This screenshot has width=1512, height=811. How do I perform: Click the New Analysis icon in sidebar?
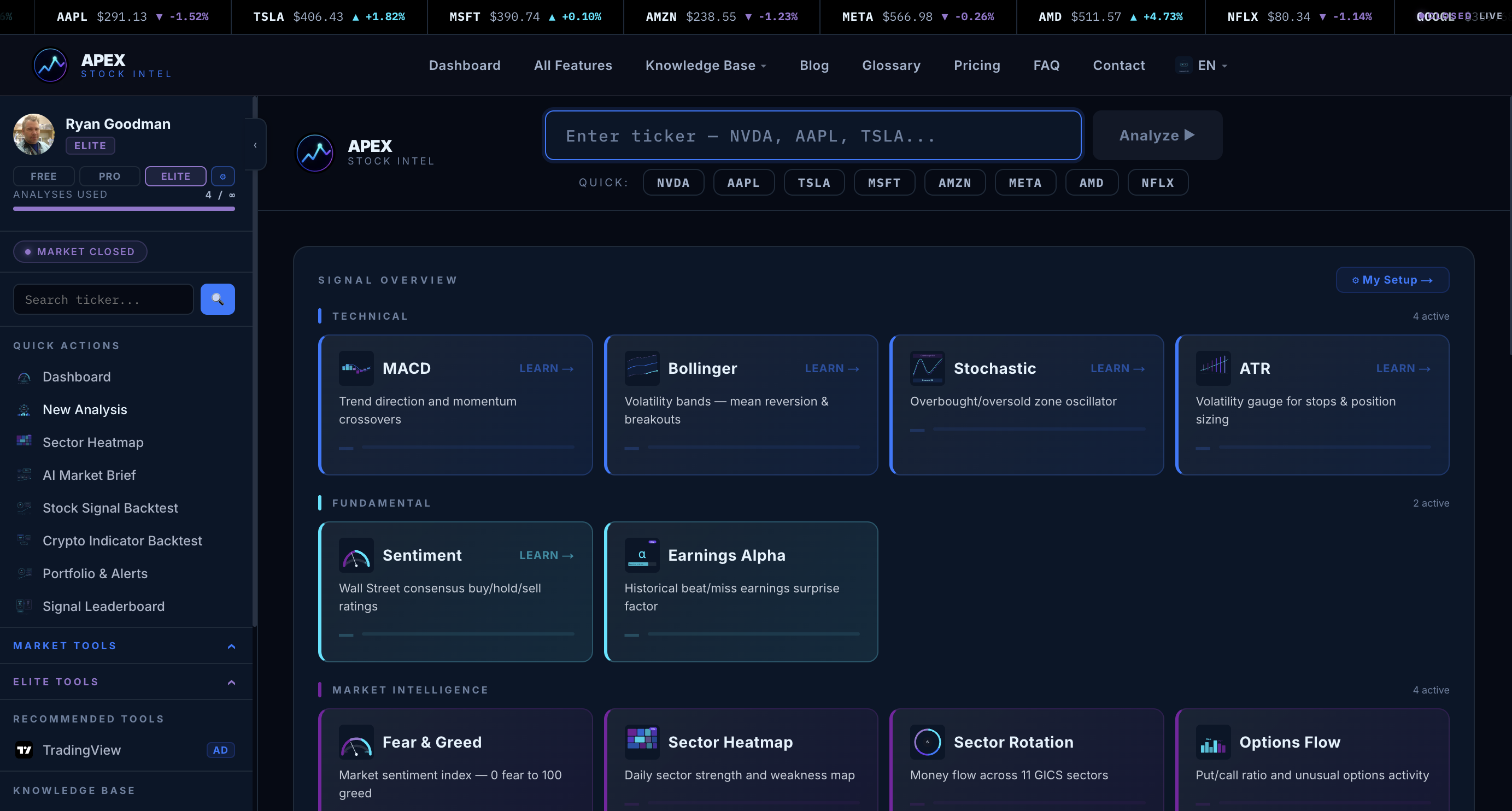pos(24,410)
